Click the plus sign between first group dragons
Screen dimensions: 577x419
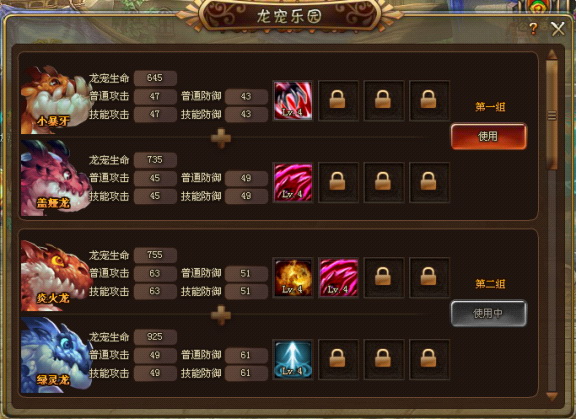[221, 138]
